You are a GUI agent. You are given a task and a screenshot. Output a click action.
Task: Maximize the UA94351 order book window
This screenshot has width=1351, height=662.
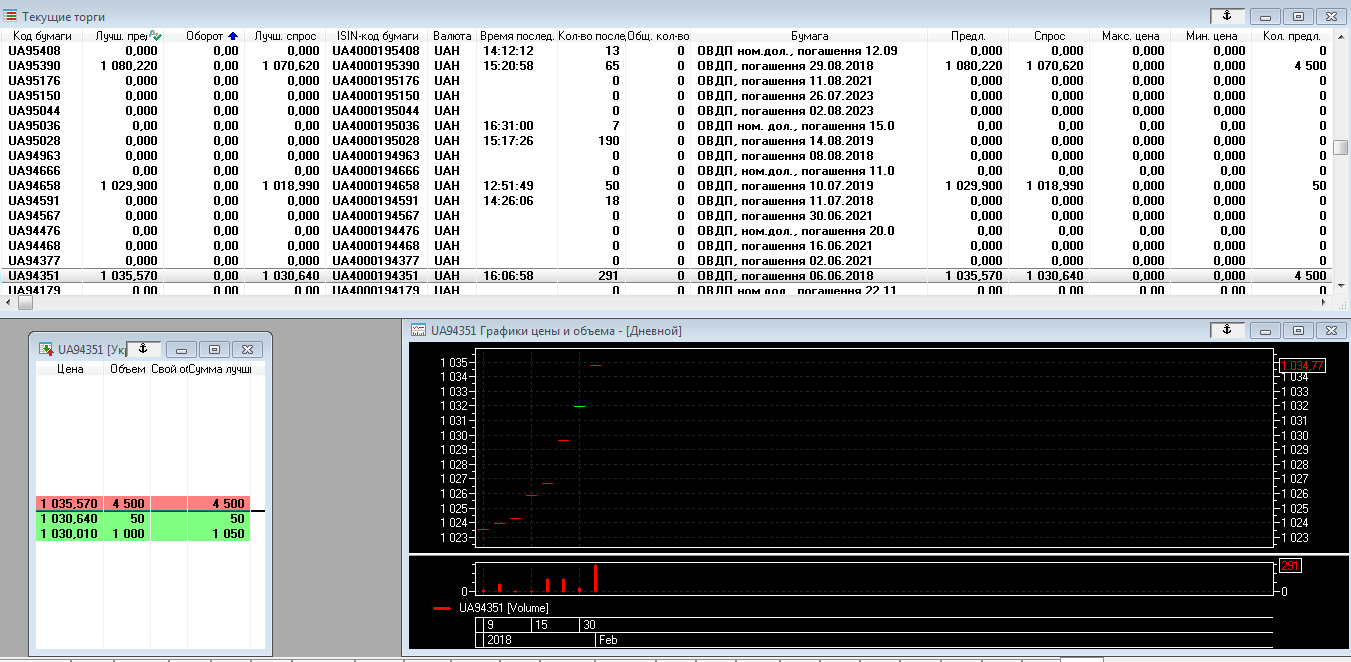[x=213, y=349]
